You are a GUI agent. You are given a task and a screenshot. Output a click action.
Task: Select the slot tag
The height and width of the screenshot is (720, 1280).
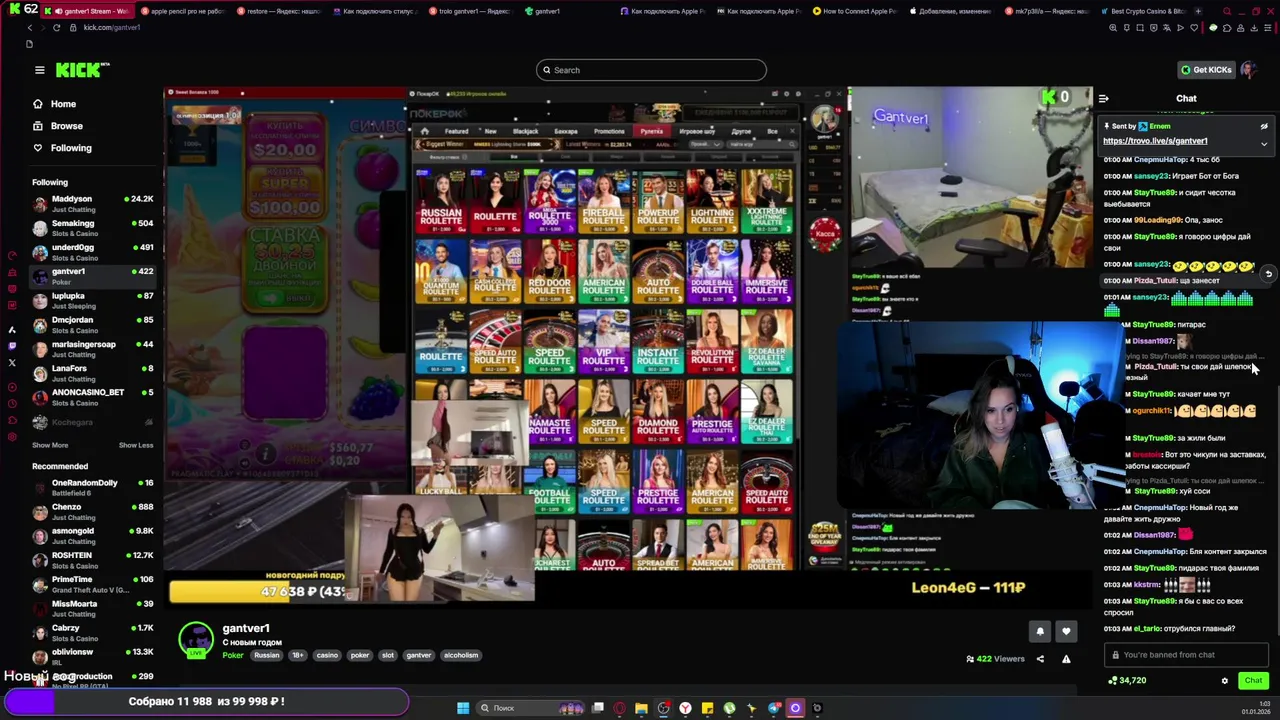(x=388, y=656)
